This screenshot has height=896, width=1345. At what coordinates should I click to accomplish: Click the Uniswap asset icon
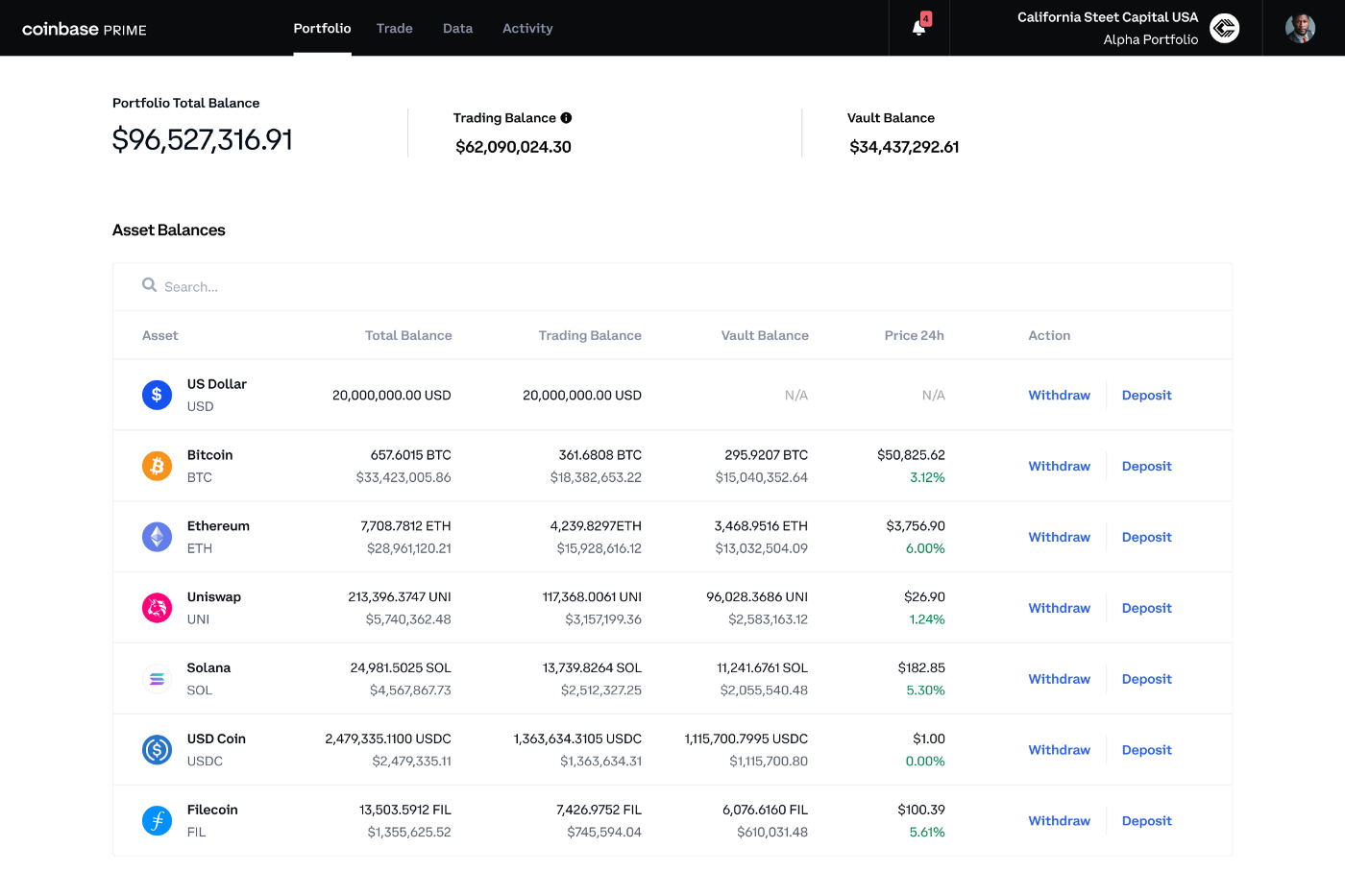157,607
